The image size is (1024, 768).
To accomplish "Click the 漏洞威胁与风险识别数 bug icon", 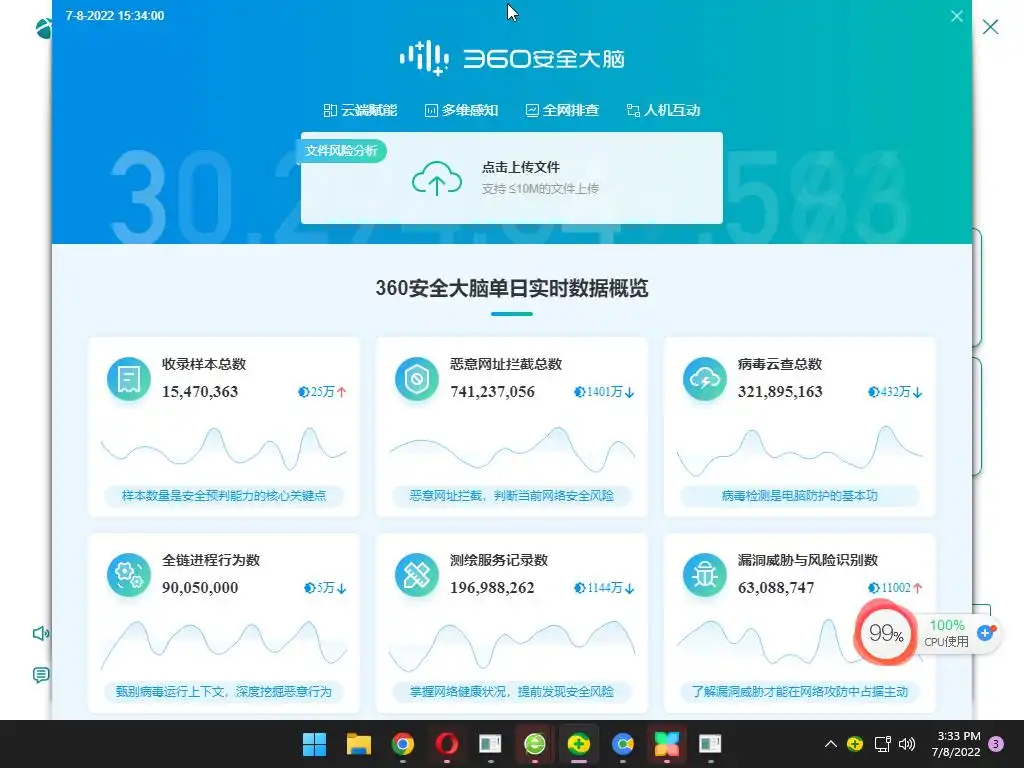I will pyautogui.click(x=705, y=575).
